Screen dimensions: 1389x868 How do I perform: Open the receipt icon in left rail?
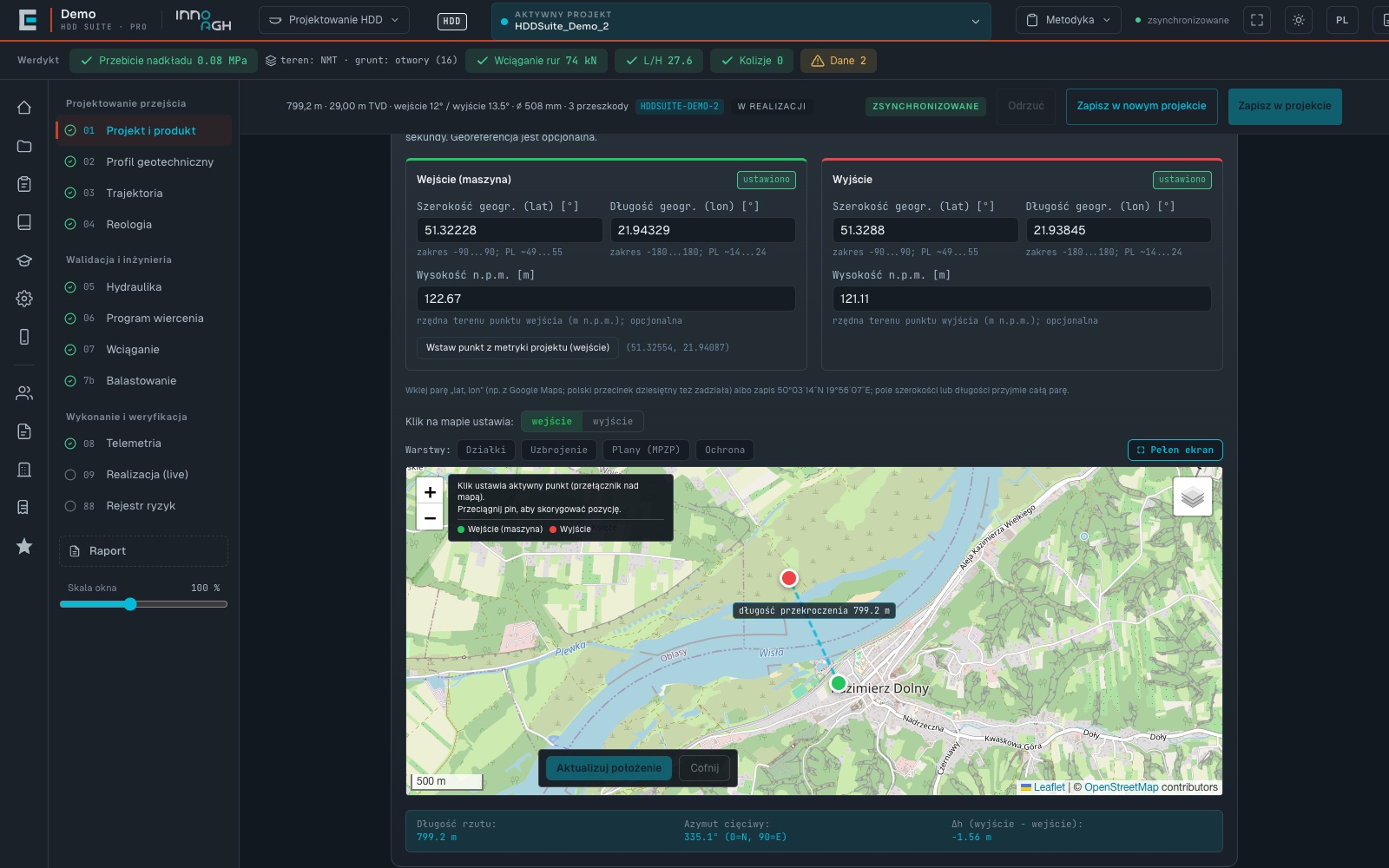click(24, 507)
